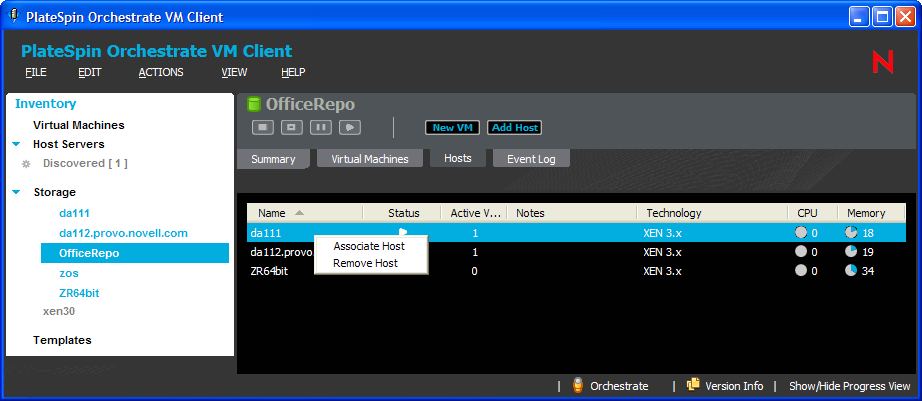Screen dimensions: 922x401
Task: Select da111 under Storage
Action: (x=75, y=213)
